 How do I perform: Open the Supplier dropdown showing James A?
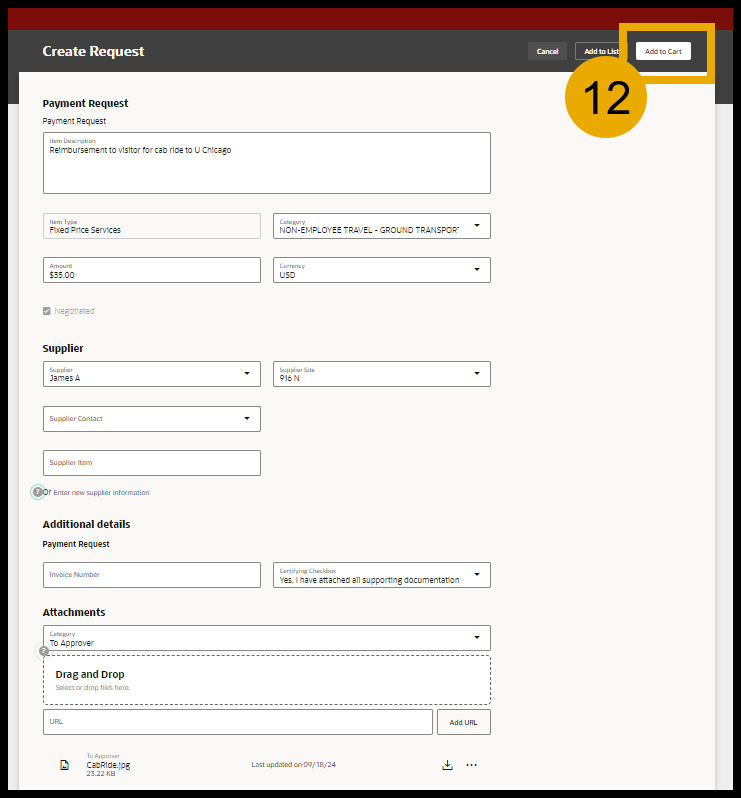[246, 374]
